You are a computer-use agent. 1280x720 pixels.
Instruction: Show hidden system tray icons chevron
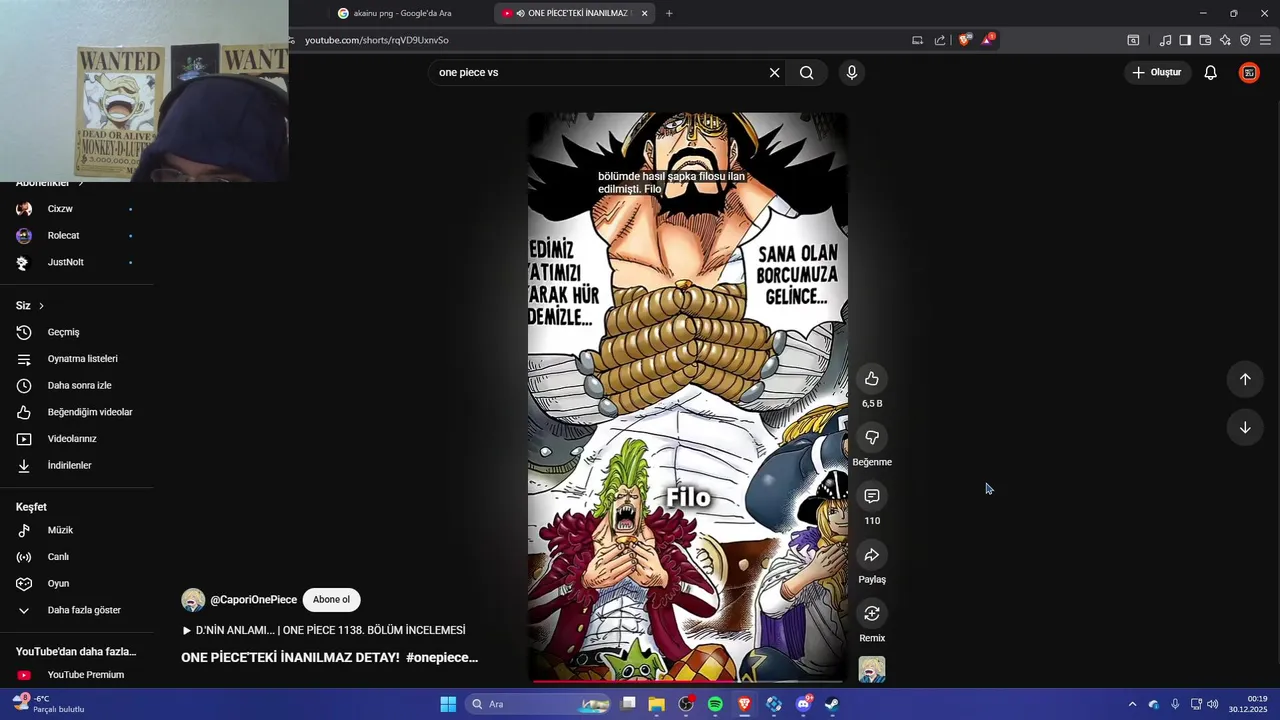pyautogui.click(x=1132, y=704)
